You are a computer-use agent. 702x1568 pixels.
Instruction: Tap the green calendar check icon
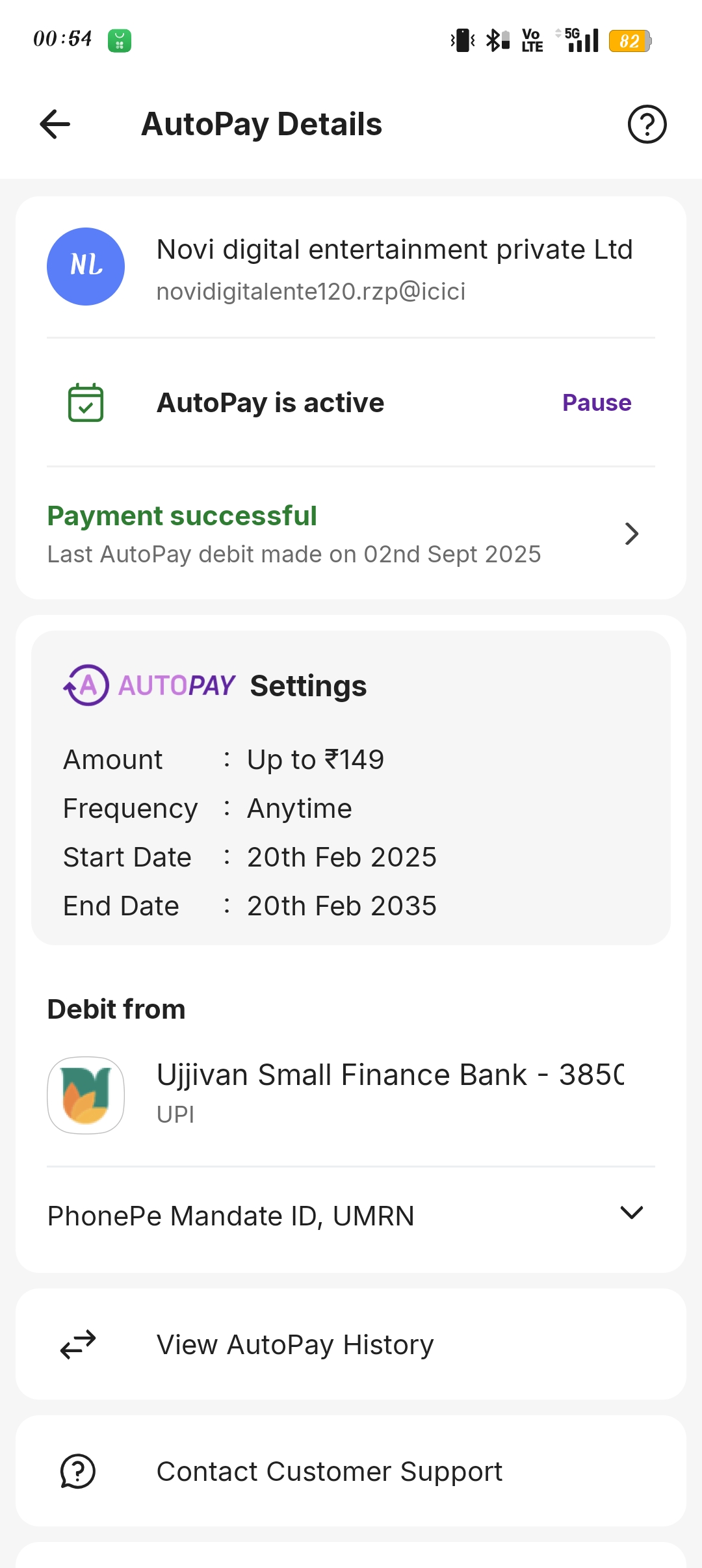(x=86, y=403)
